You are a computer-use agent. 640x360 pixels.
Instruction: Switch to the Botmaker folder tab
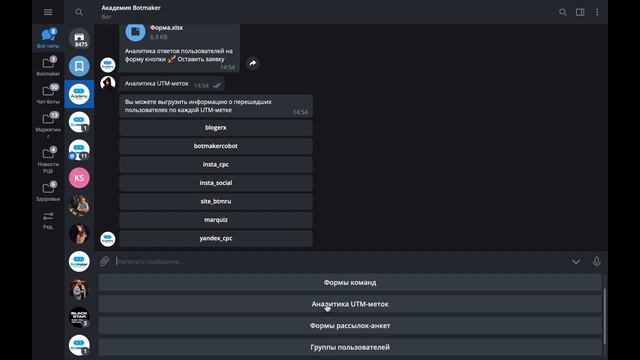pos(48,66)
